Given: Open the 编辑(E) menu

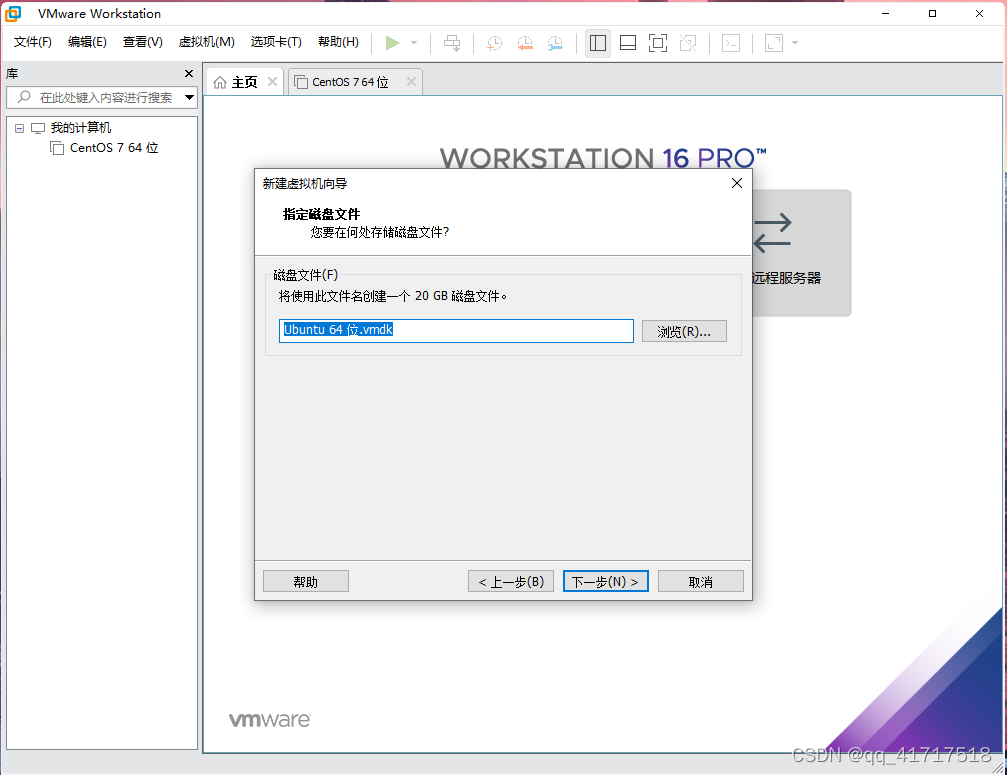Looking at the screenshot, I should [x=87, y=42].
